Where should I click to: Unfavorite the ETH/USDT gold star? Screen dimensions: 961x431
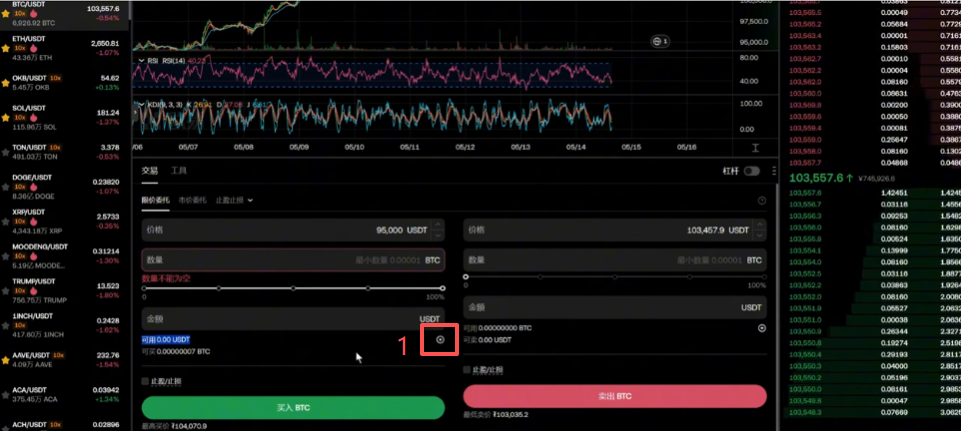pos(6,48)
